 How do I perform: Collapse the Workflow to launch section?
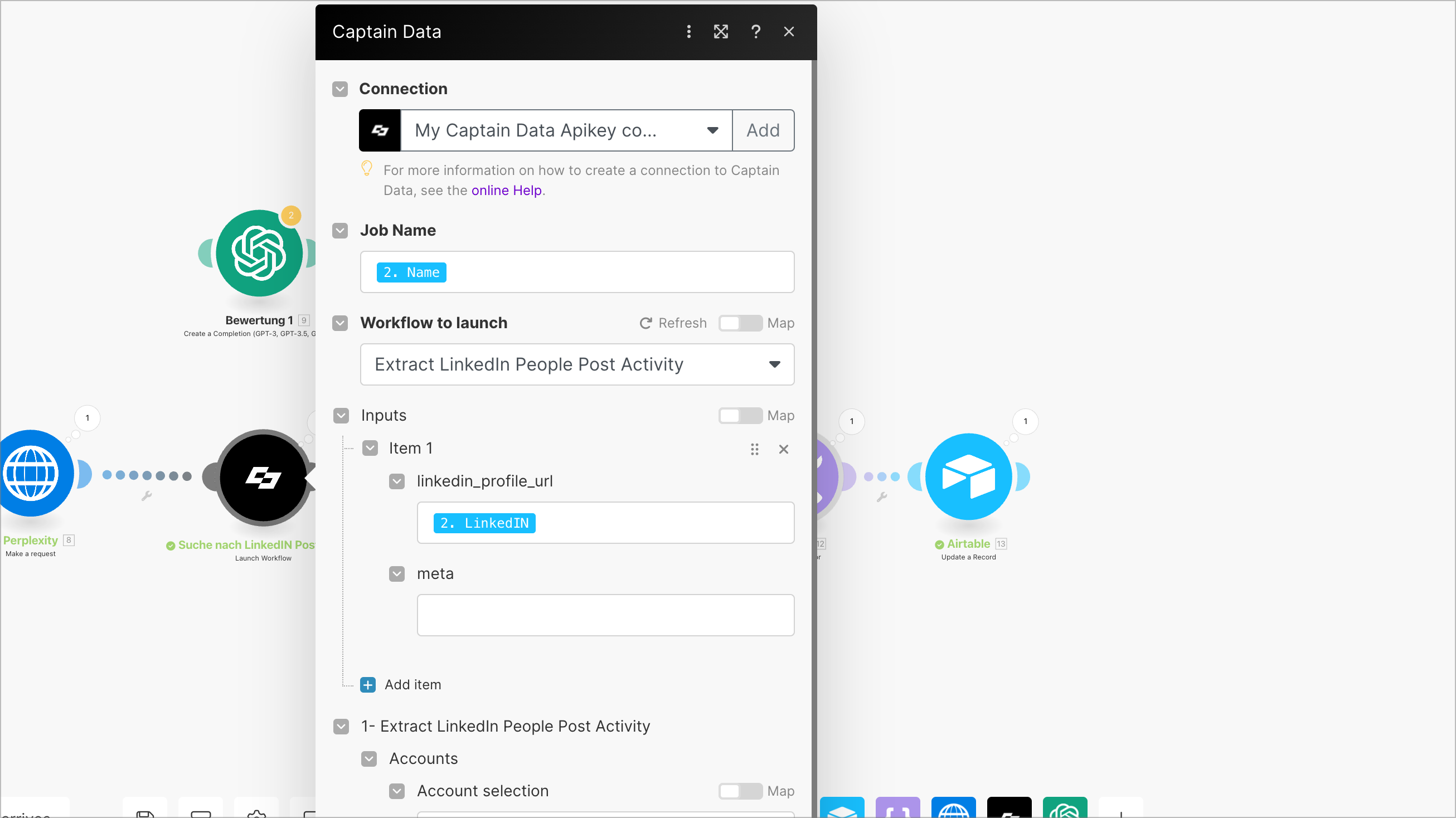click(x=340, y=323)
